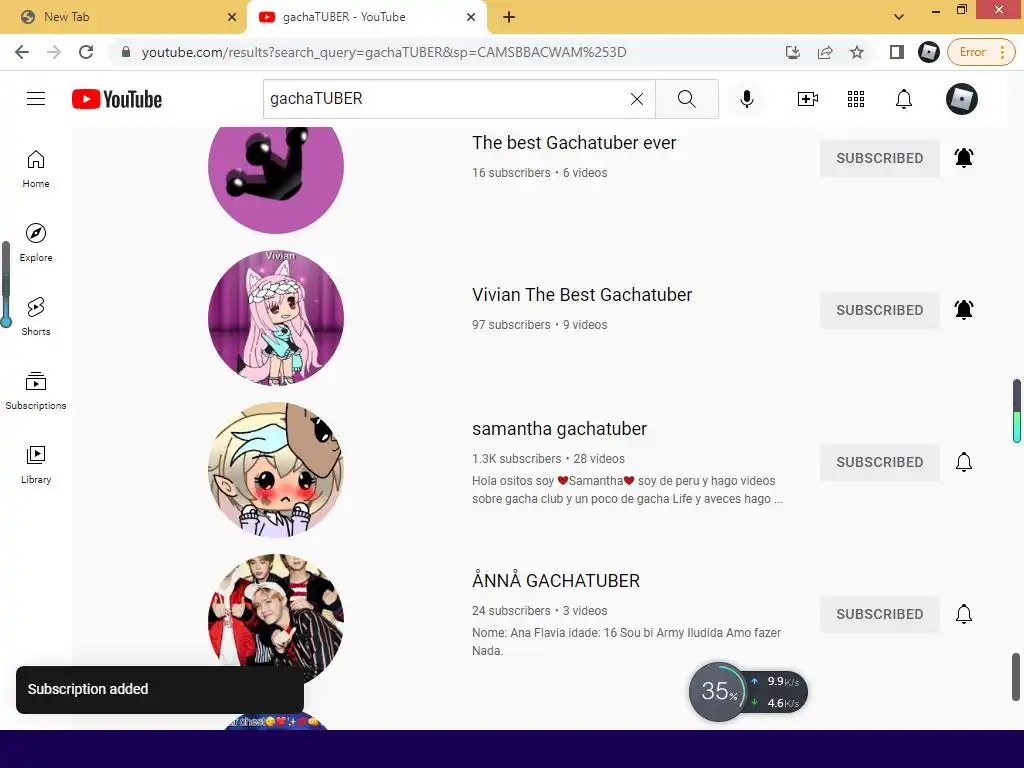Image resolution: width=1024 pixels, height=768 pixels.
Task: Close the New Tab browser tab
Action: click(232, 17)
